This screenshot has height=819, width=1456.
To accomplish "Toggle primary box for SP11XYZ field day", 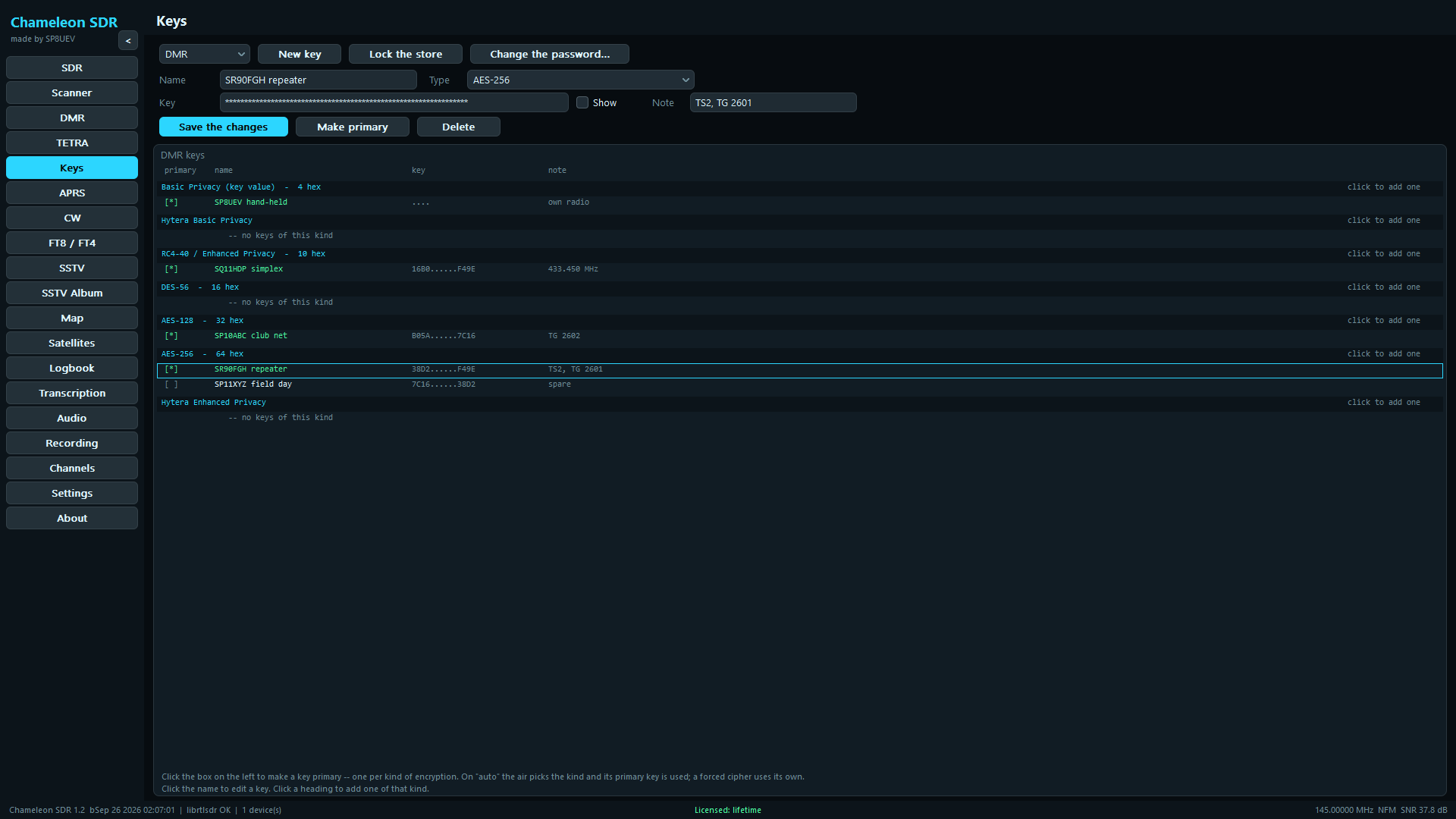I will click(x=171, y=384).
